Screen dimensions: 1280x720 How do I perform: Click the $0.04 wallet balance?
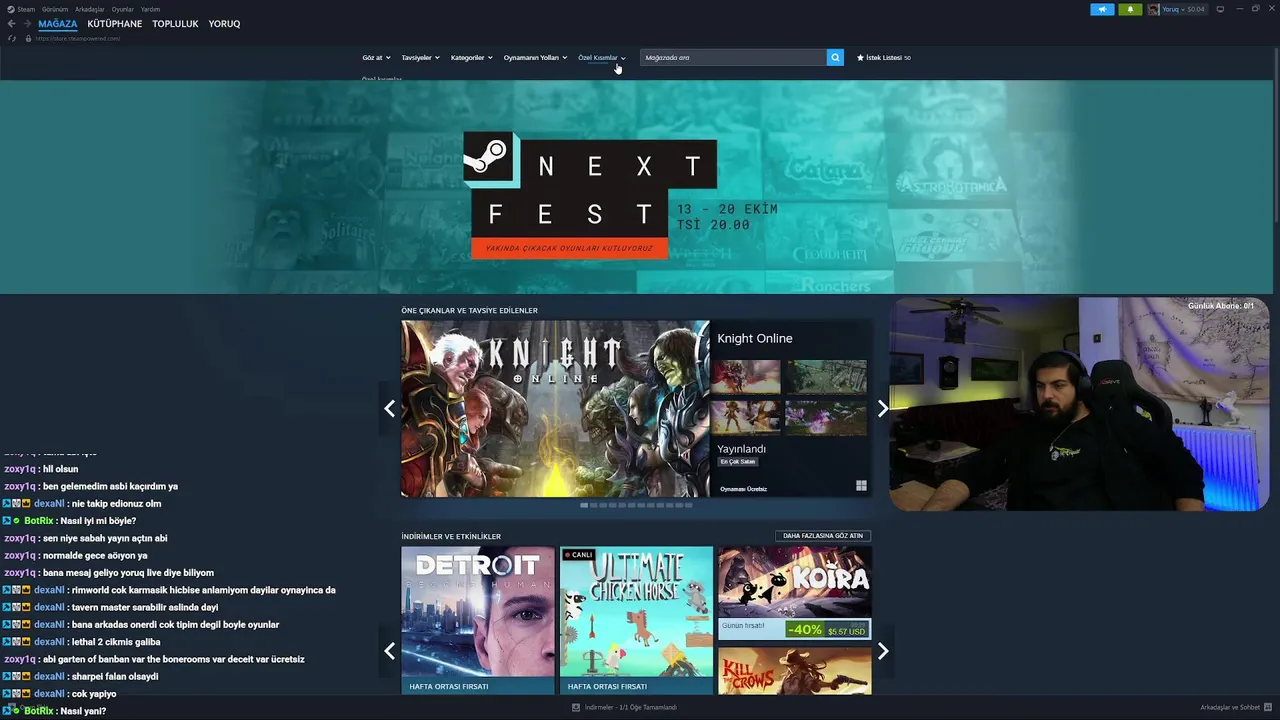click(x=1196, y=9)
